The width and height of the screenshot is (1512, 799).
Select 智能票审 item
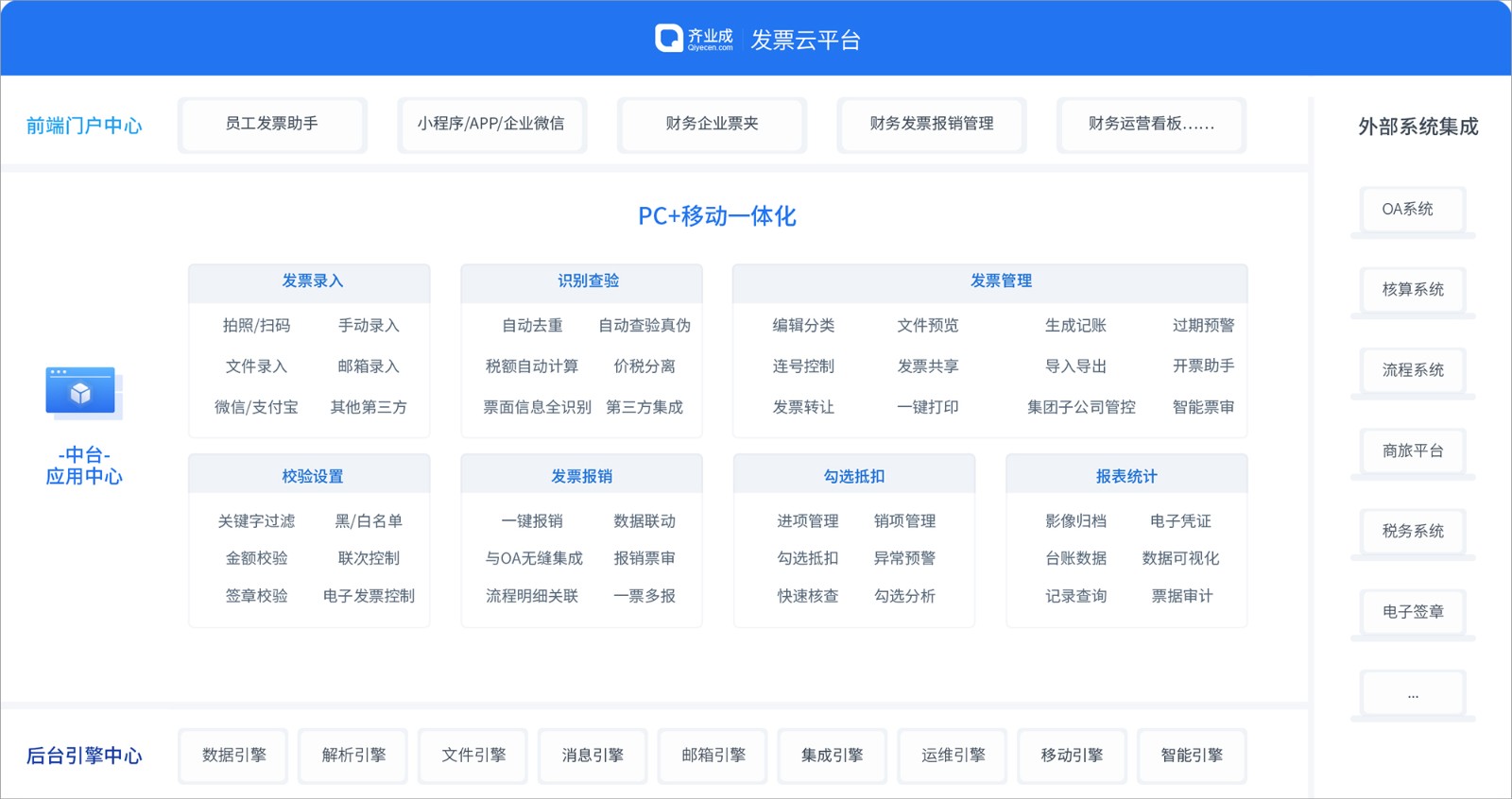(1203, 407)
